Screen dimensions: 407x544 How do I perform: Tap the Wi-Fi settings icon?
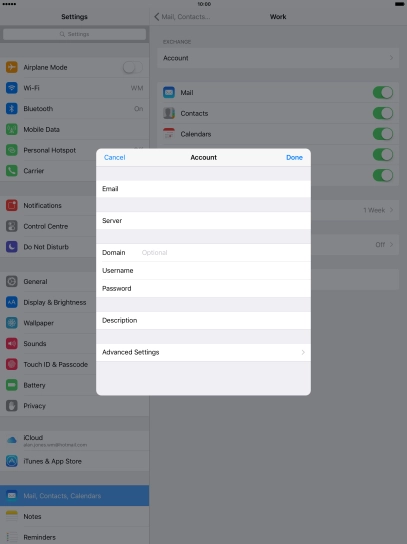[12, 88]
